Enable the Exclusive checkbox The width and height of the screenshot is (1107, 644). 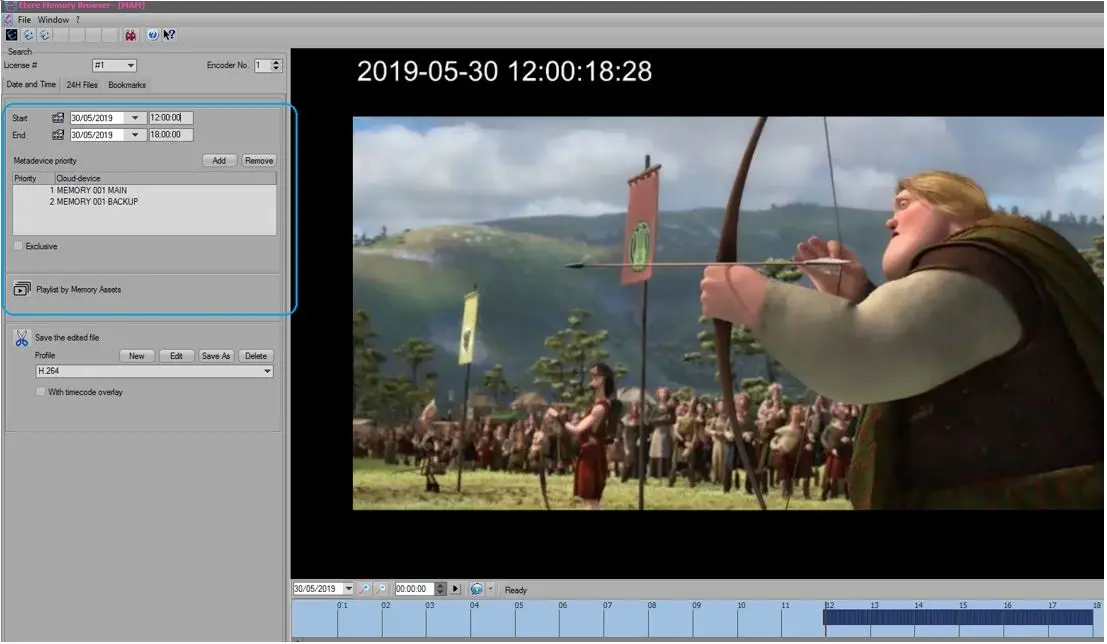pyautogui.click(x=19, y=246)
